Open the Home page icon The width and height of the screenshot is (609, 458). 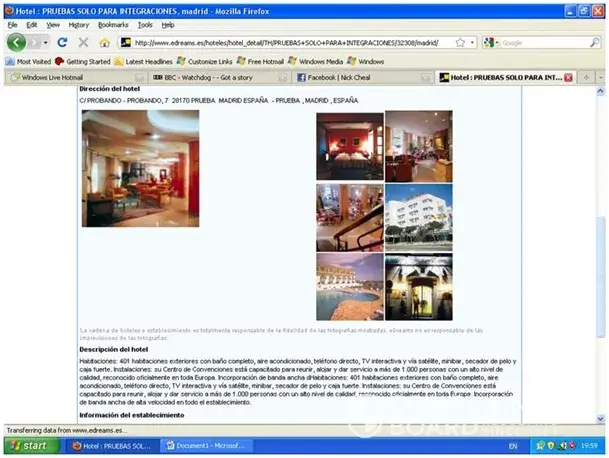point(104,42)
